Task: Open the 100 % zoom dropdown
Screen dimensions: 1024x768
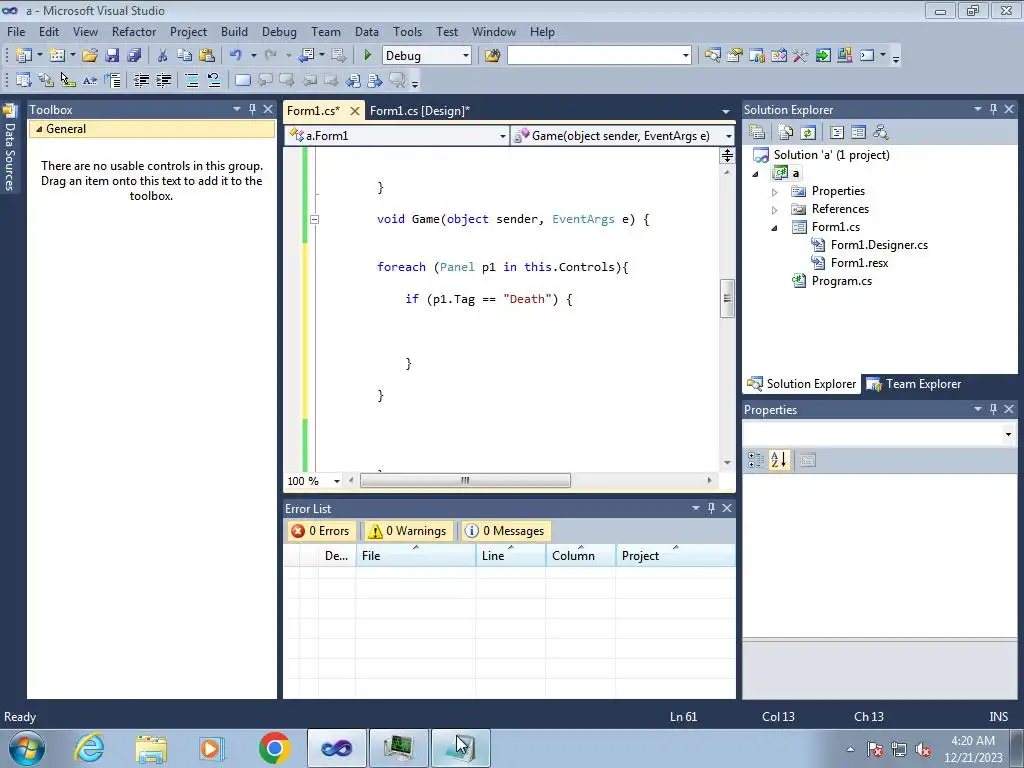Action: [x=336, y=481]
